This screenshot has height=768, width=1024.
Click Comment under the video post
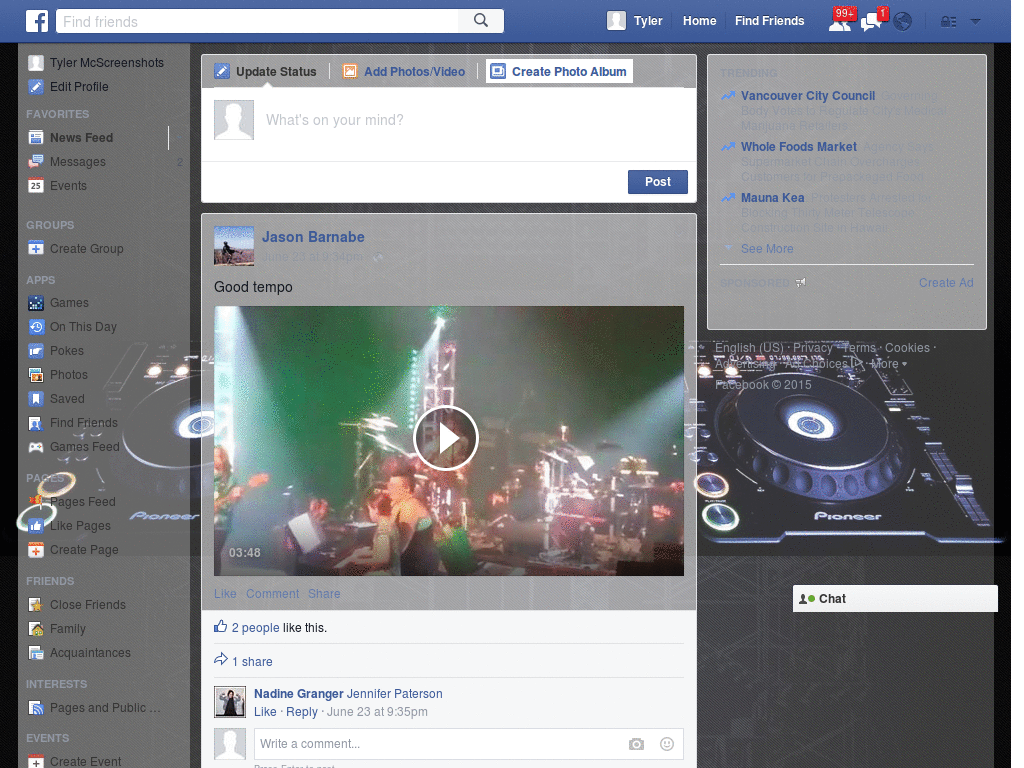pyautogui.click(x=272, y=594)
